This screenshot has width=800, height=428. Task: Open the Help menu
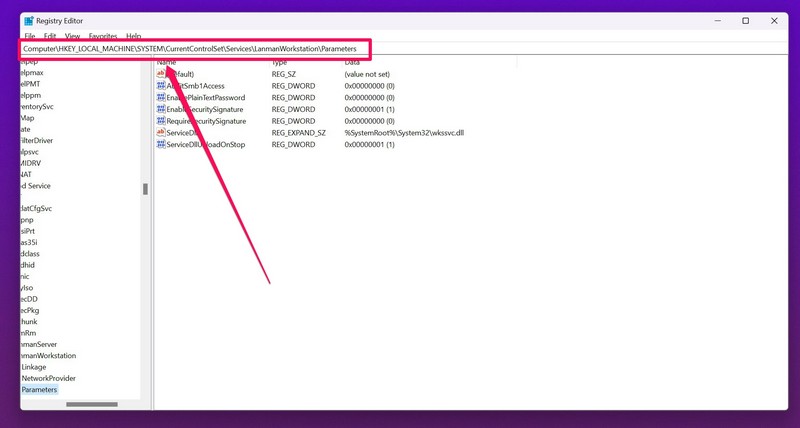(134, 36)
